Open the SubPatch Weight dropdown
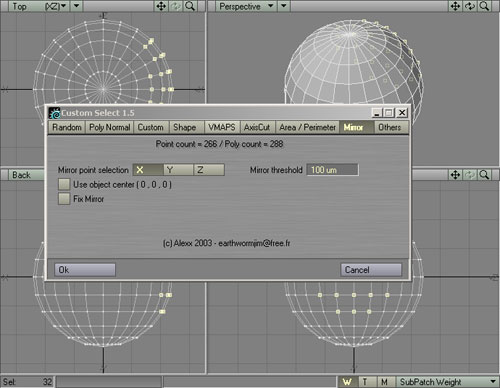The width and height of the screenshot is (500, 388). 447,382
